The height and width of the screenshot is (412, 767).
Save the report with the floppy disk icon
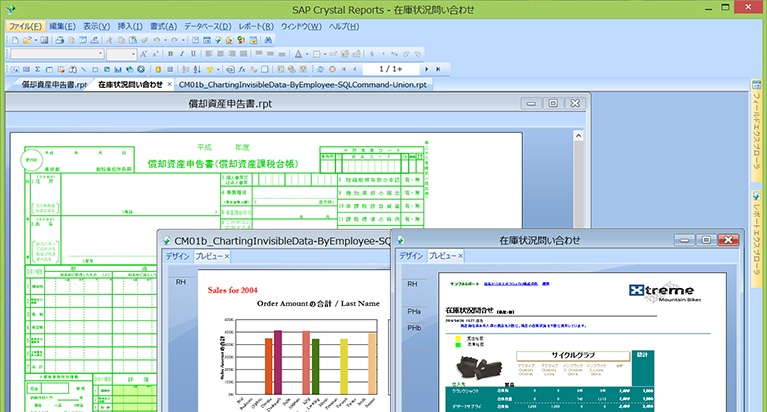coord(45,40)
